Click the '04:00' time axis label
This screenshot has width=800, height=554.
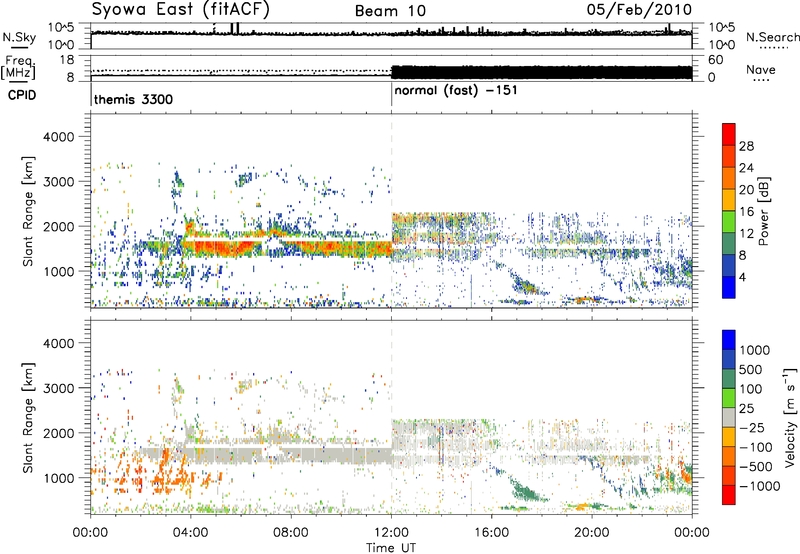(x=191, y=533)
